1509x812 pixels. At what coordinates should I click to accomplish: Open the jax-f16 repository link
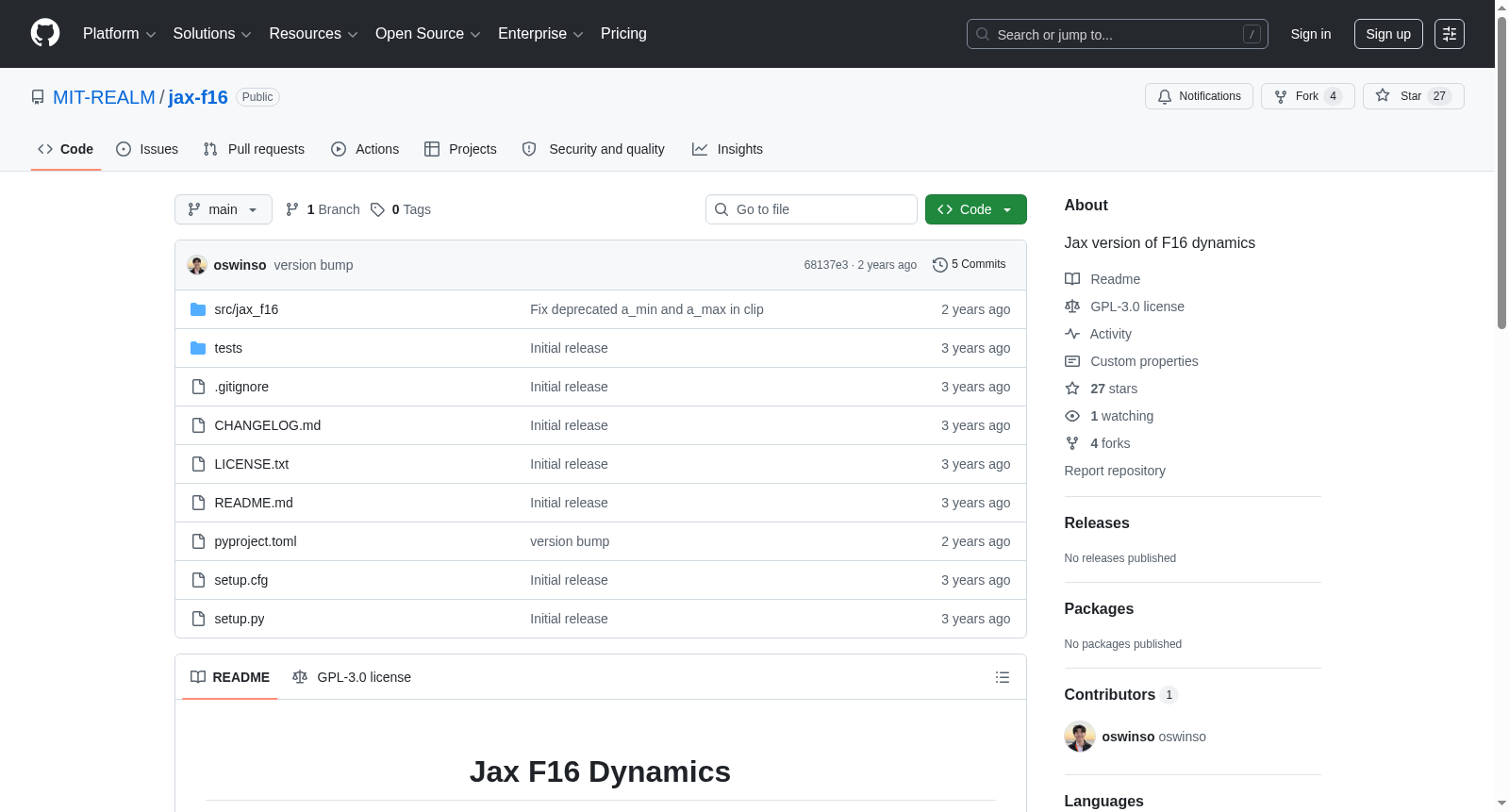point(198,97)
